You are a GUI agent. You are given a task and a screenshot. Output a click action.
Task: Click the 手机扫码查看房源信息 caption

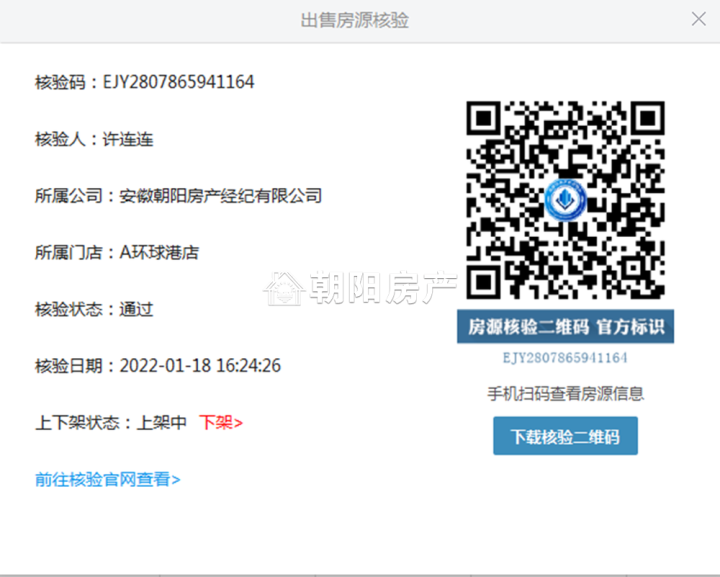point(565,393)
